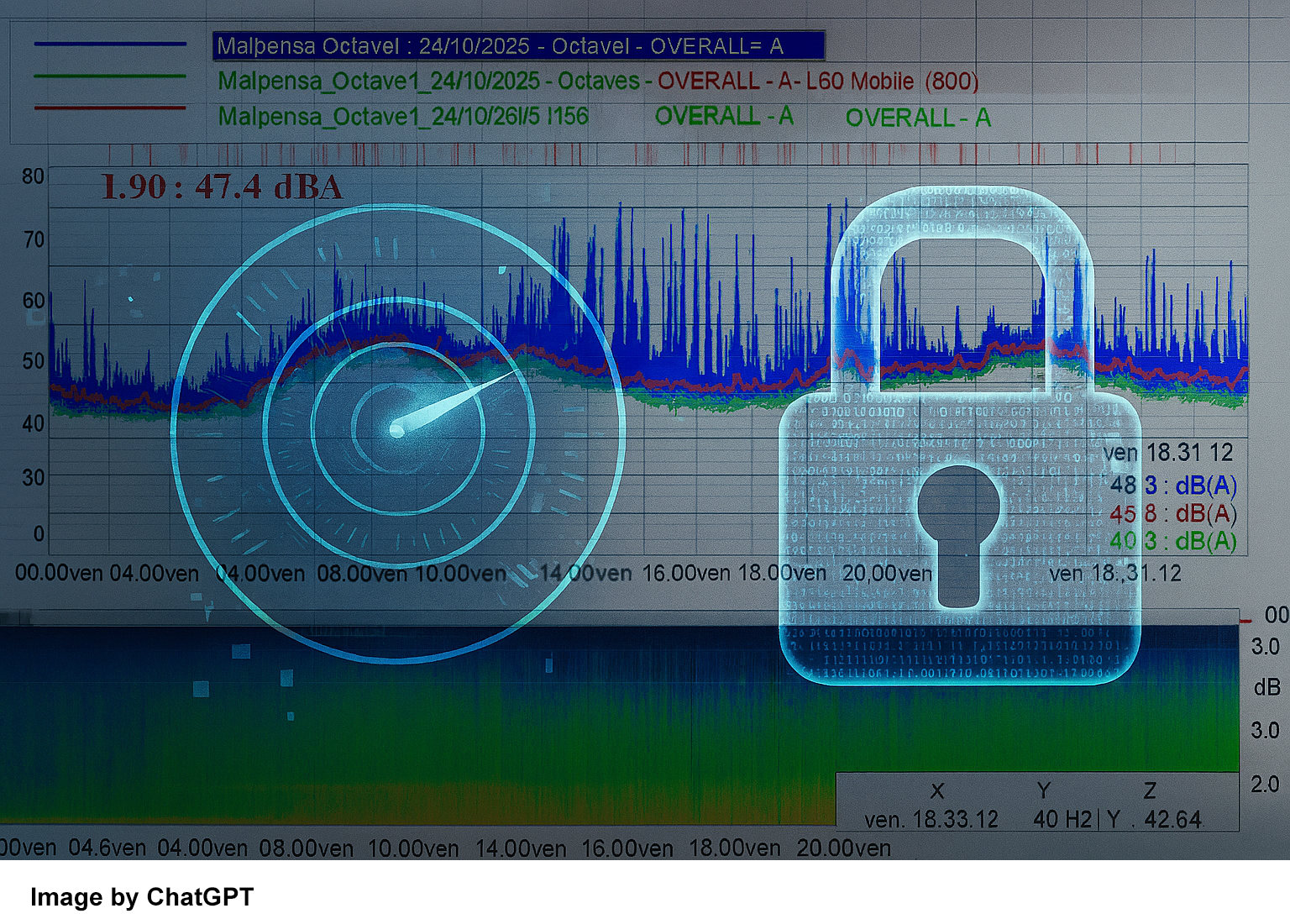The width and height of the screenshot is (1290, 924).
Task: Click the red line legend swatch
Action: [x=110, y=108]
